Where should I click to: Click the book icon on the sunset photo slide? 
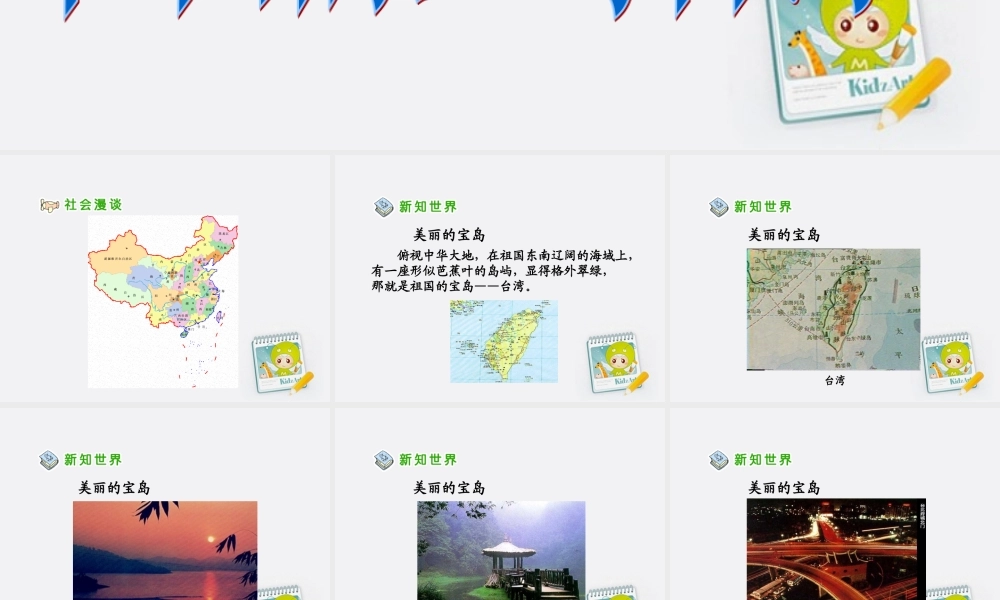(x=49, y=460)
